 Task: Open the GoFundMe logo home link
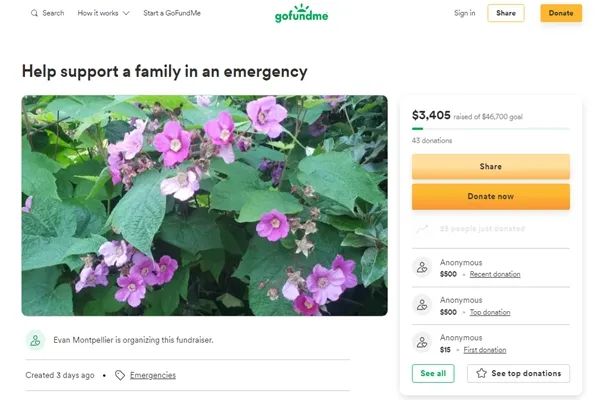[x=302, y=14]
